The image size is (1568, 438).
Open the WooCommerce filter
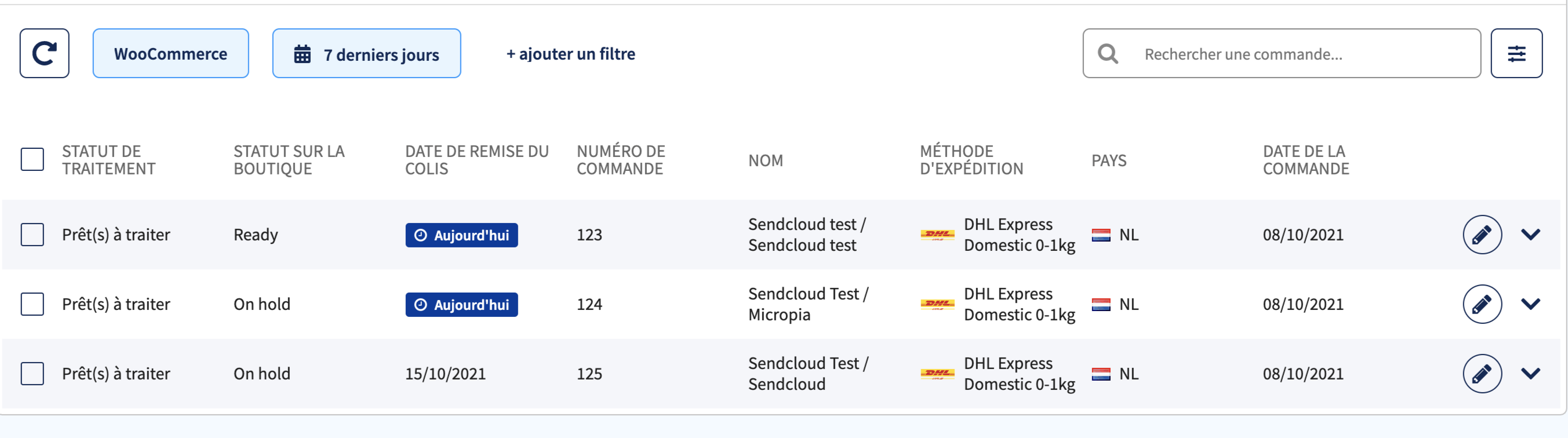[170, 53]
